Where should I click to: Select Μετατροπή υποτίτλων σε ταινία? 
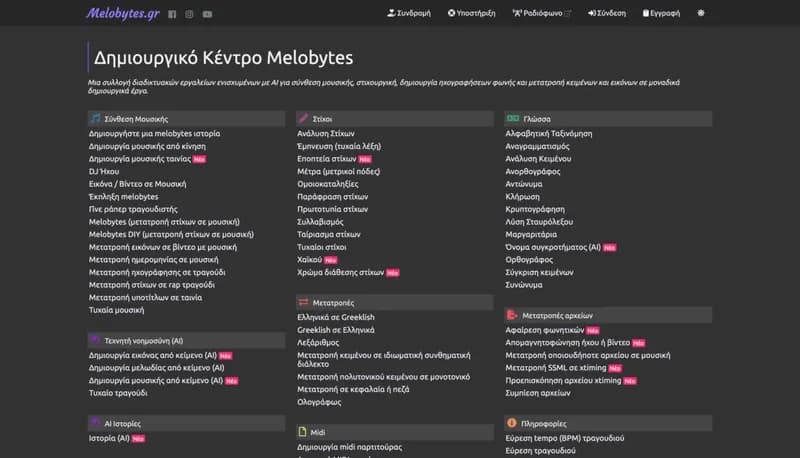pyautogui.click(x=145, y=297)
